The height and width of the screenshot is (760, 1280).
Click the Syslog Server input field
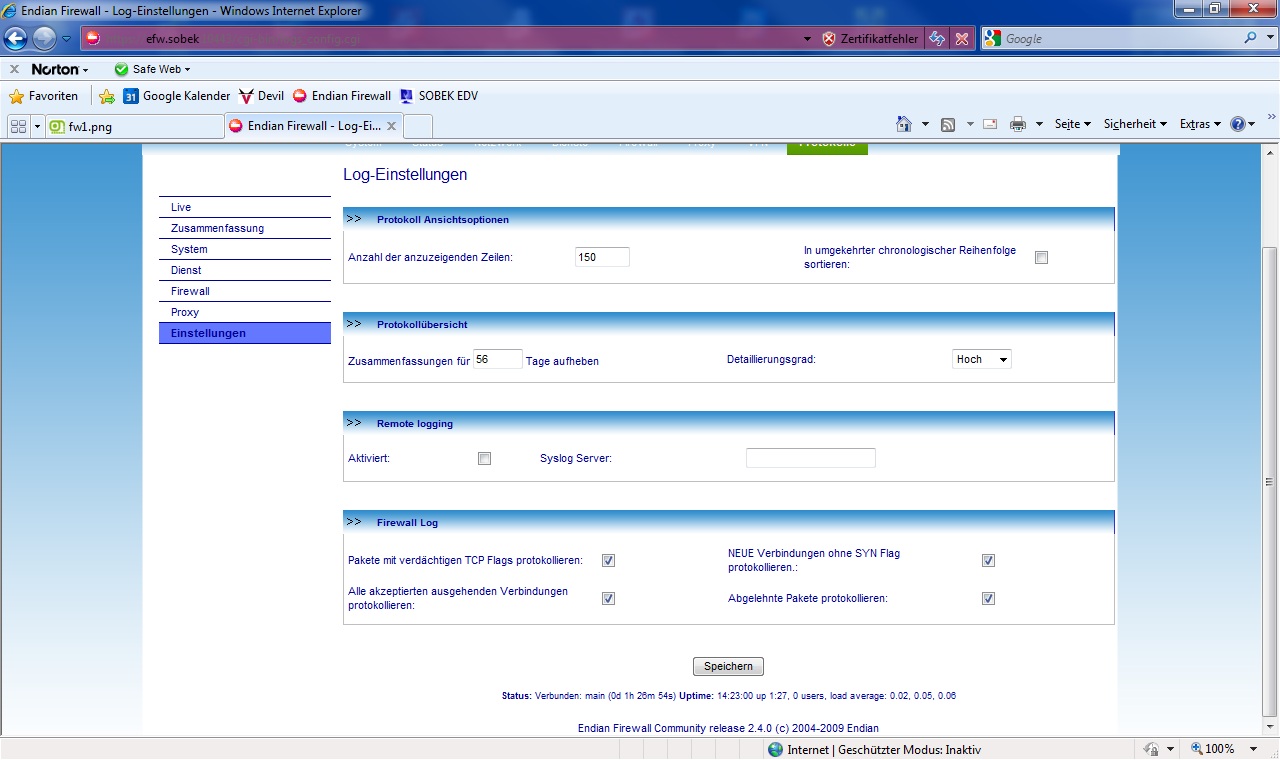click(x=810, y=458)
